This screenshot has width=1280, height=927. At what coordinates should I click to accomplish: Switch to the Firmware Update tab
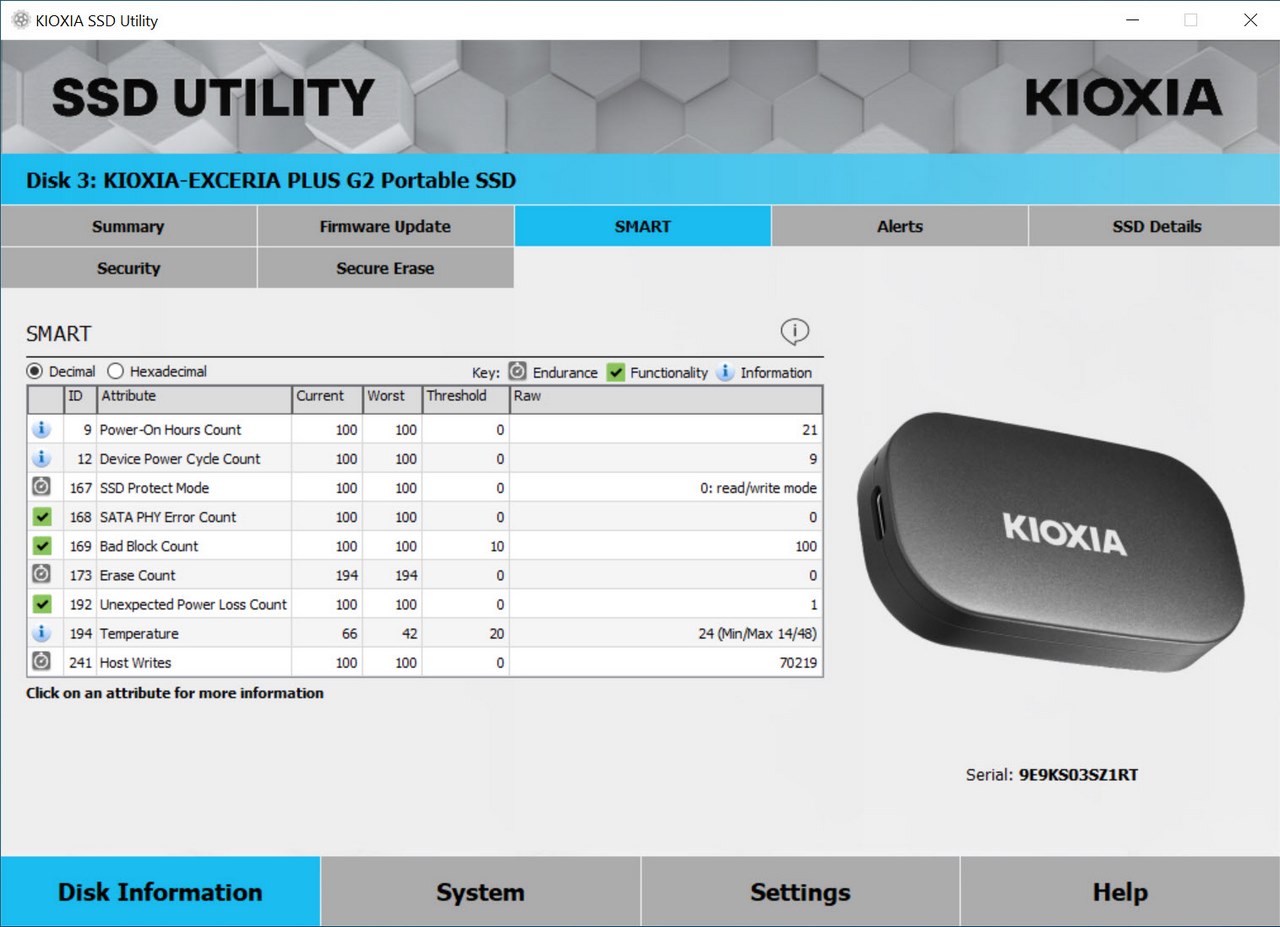[x=385, y=226]
